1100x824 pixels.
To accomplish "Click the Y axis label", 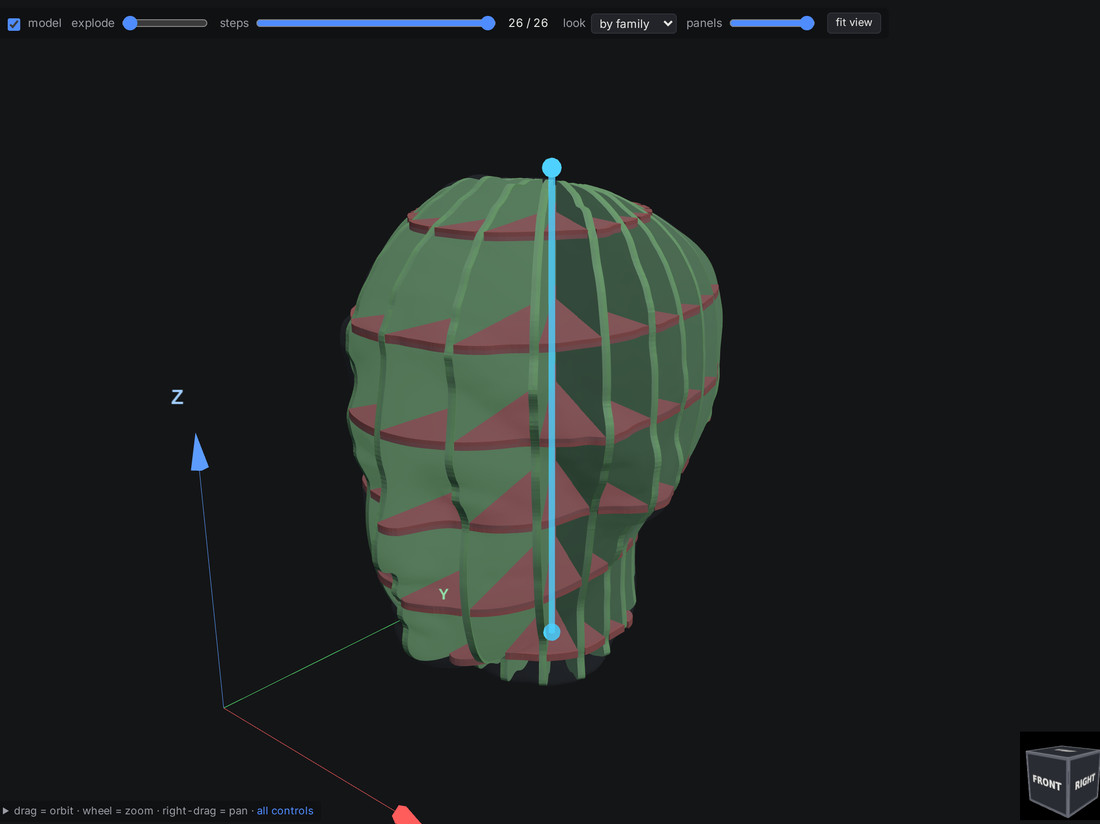I will click(443, 594).
